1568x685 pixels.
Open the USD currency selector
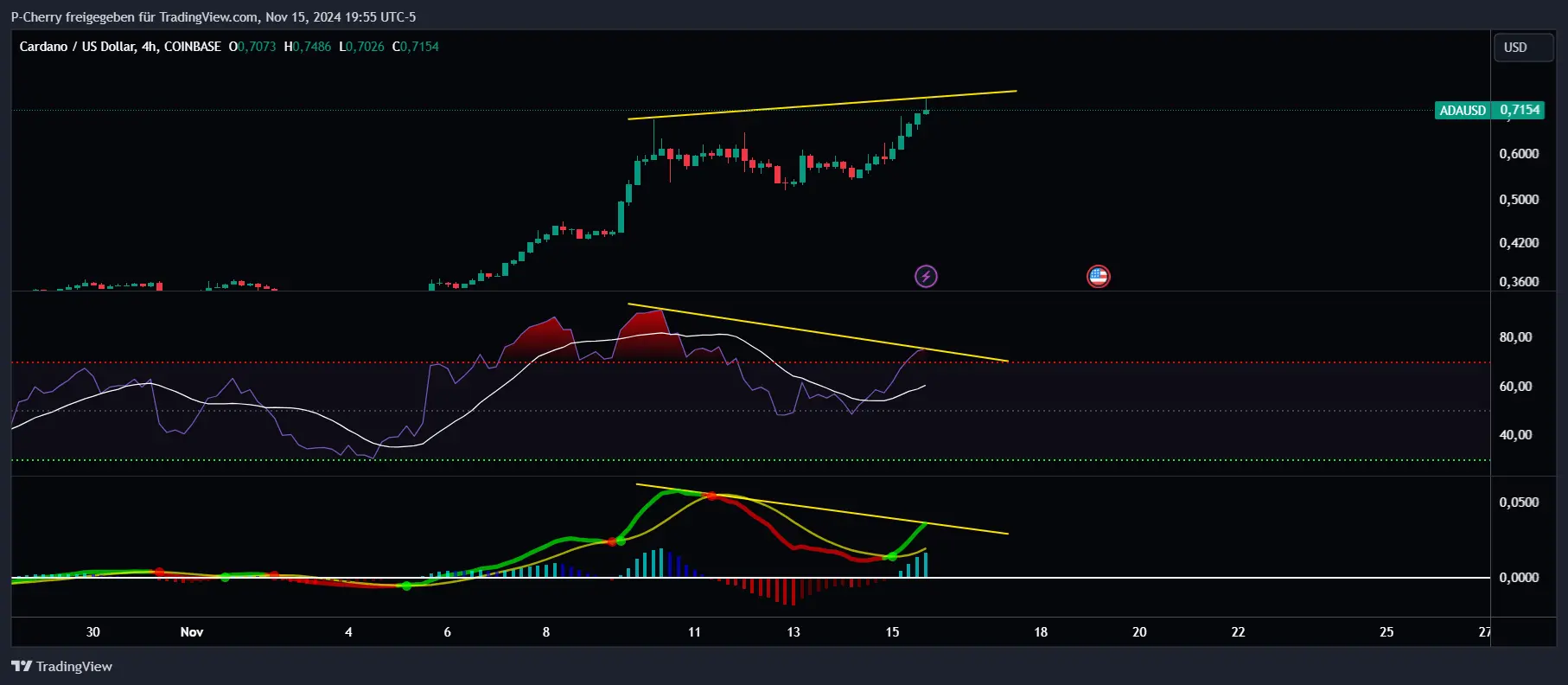1523,48
